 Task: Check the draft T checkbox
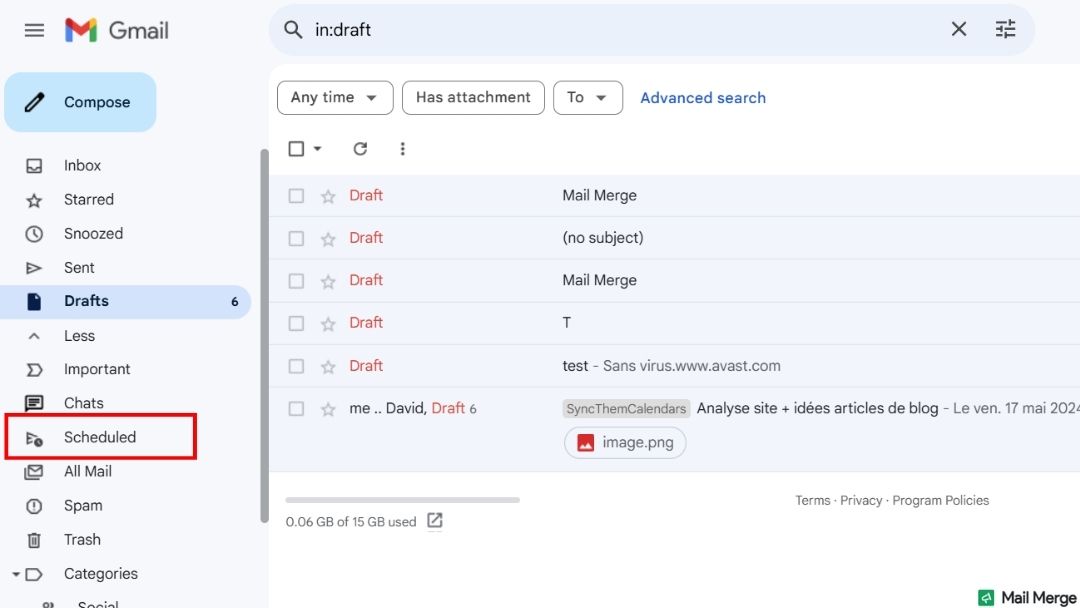(296, 324)
